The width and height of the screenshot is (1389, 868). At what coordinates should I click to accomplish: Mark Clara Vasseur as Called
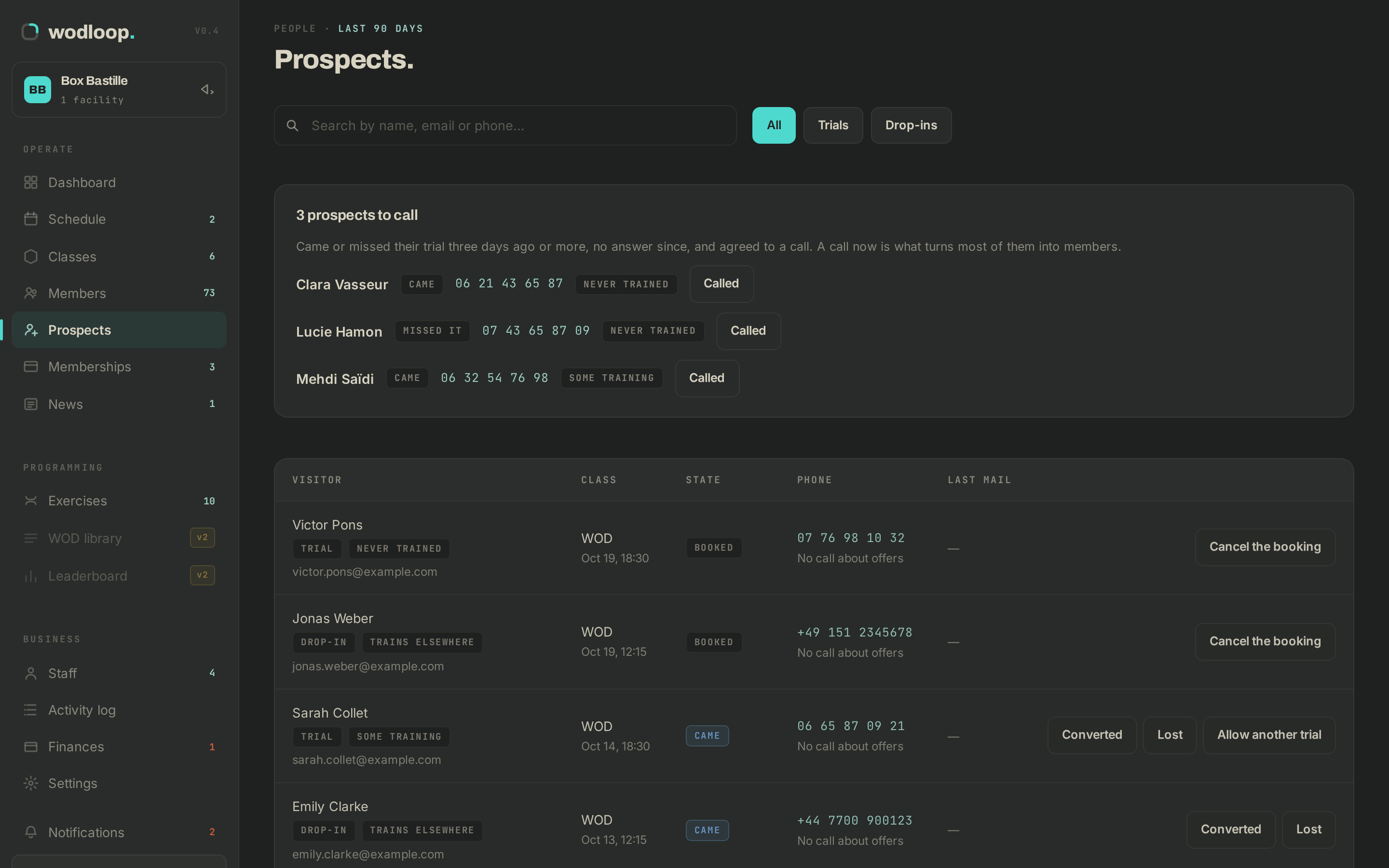[722, 284]
